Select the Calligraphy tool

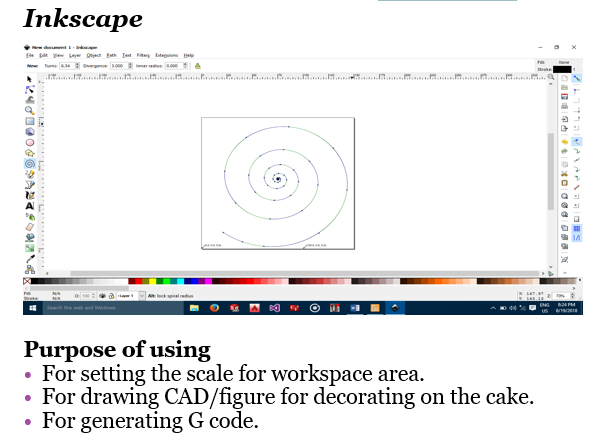point(30,195)
